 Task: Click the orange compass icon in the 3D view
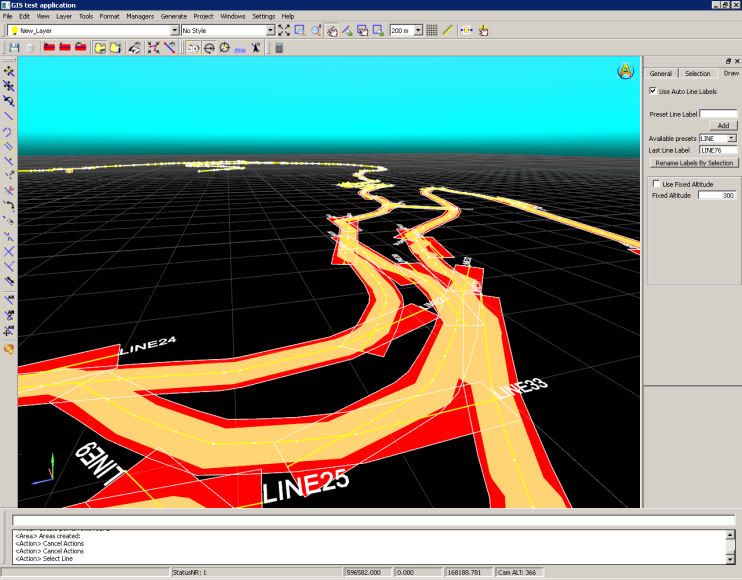tap(626, 71)
